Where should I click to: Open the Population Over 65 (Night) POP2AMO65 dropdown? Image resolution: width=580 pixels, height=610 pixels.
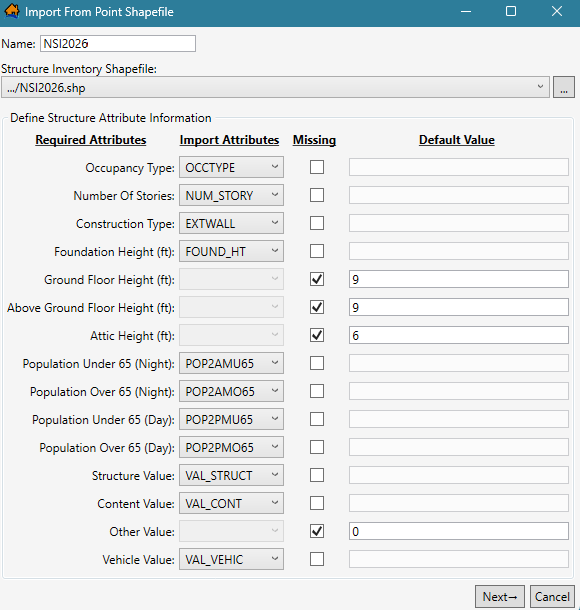coord(231,391)
